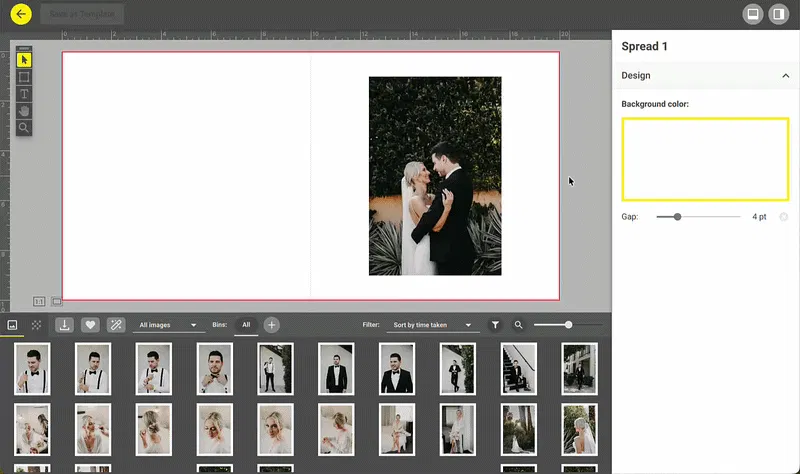This screenshot has width=800, height=474.
Task: Select thumbnail of bride having makeup applied
Action: point(93,430)
